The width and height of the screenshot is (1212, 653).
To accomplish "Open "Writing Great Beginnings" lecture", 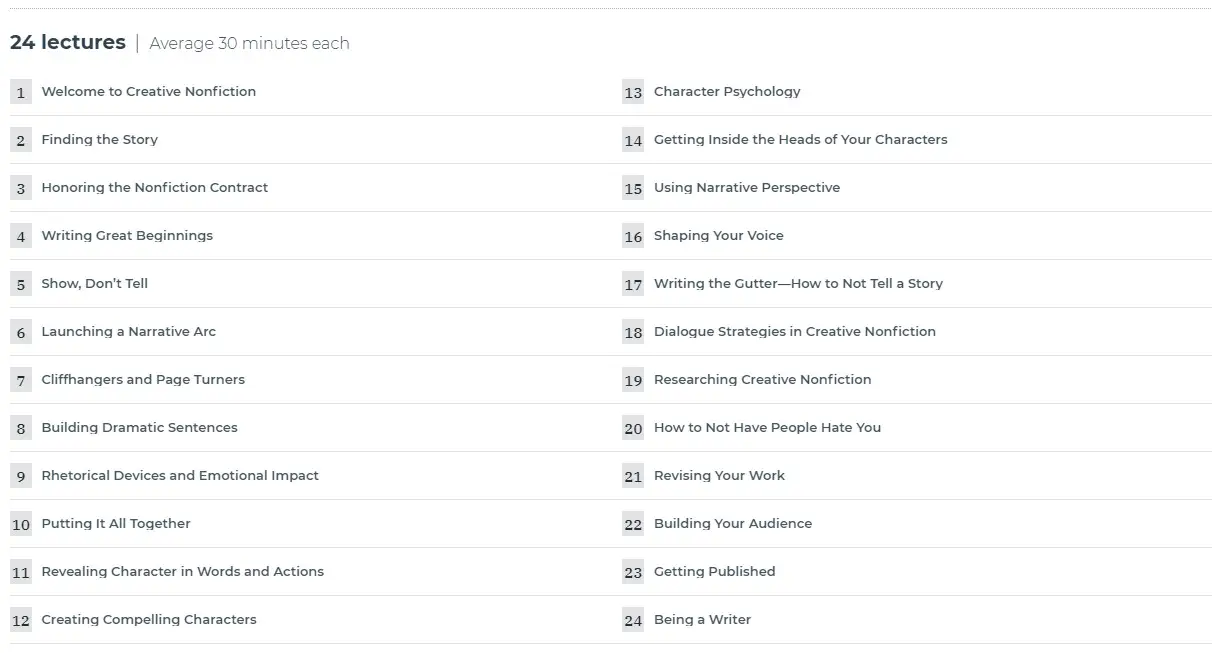I will pos(127,236).
